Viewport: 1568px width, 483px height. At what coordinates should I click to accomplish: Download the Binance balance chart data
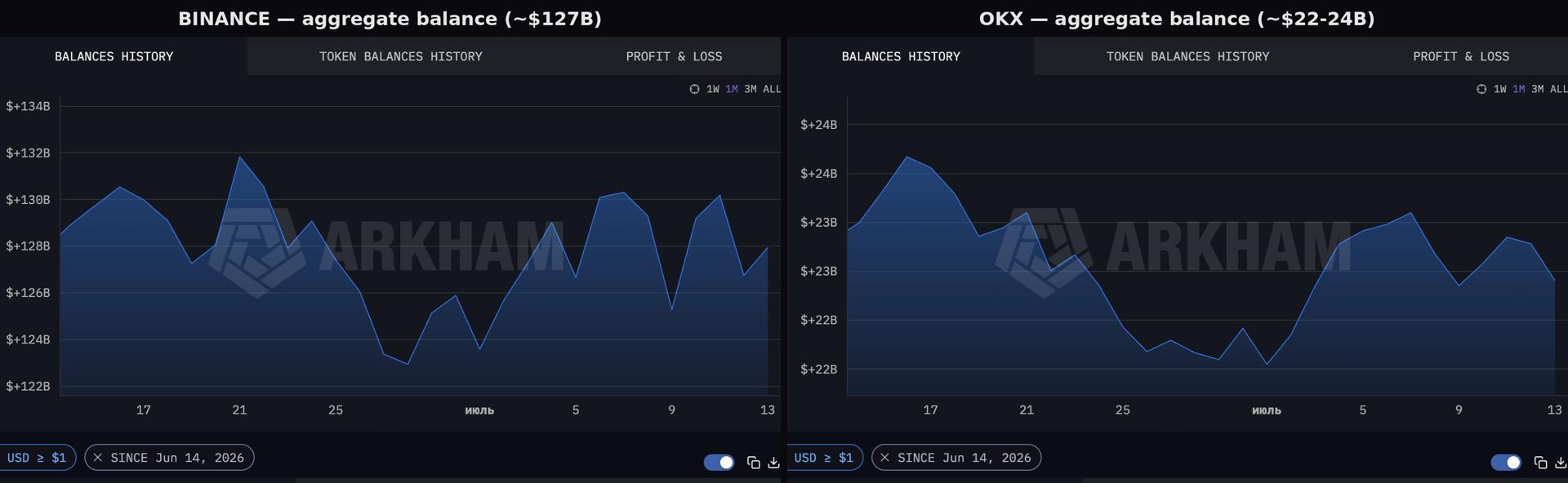click(773, 463)
